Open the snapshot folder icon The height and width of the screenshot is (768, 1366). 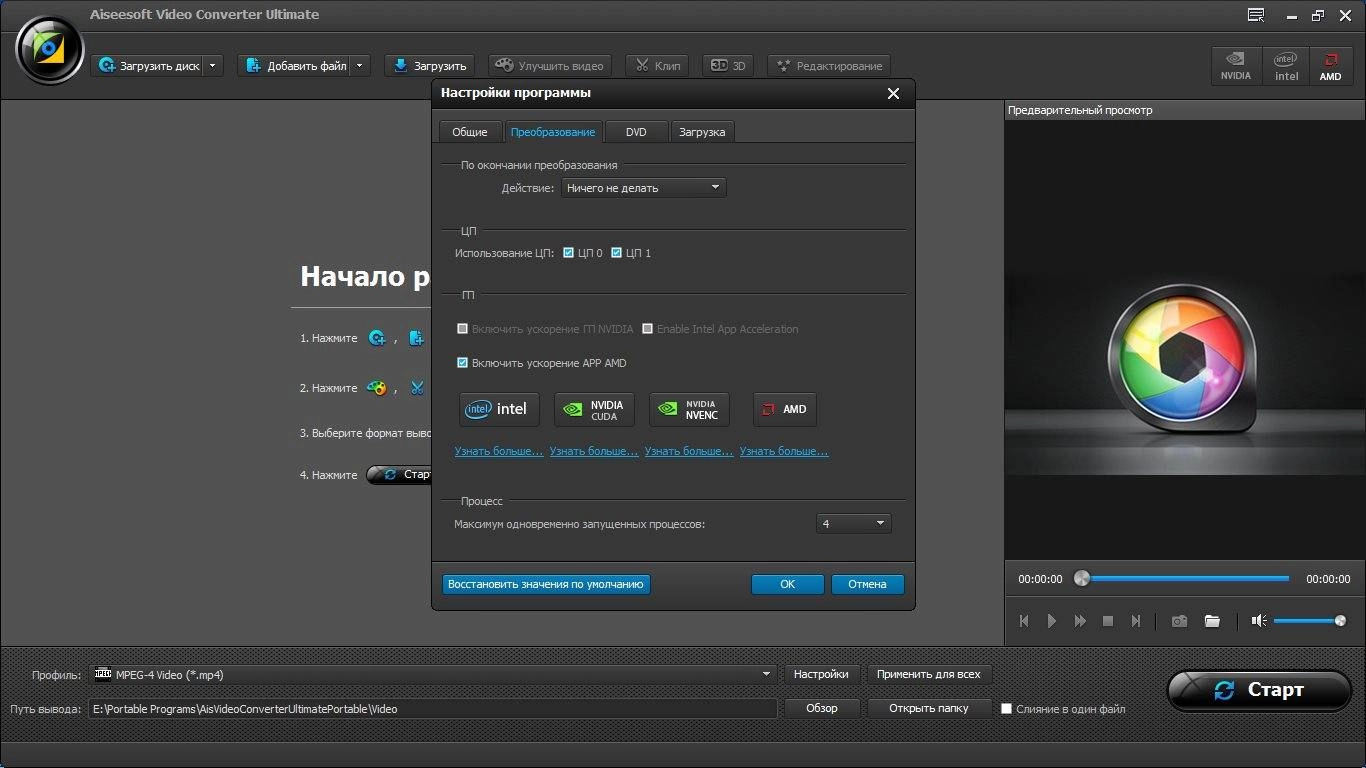(x=1212, y=621)
